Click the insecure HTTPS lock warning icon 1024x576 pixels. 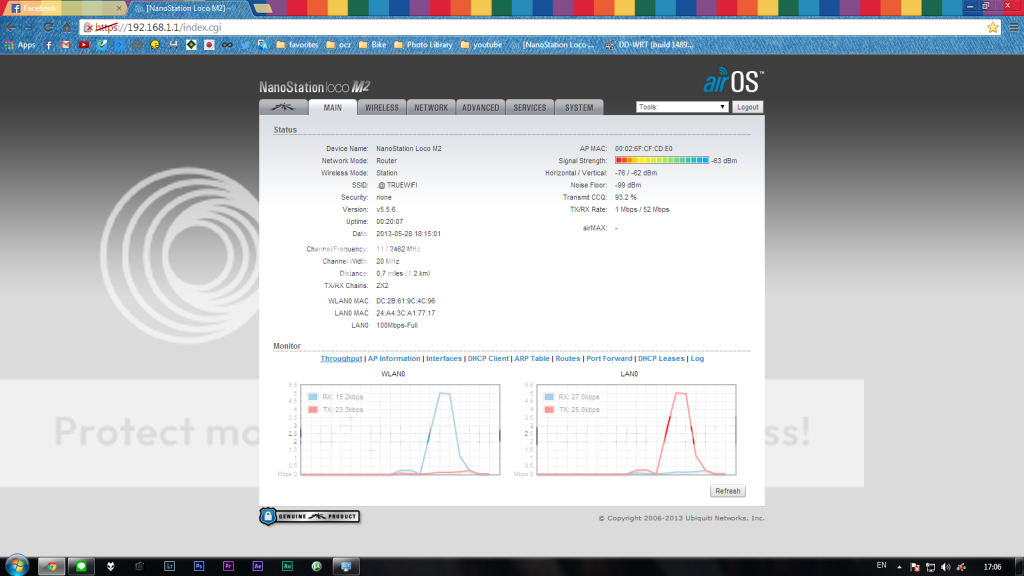[88, 27]
